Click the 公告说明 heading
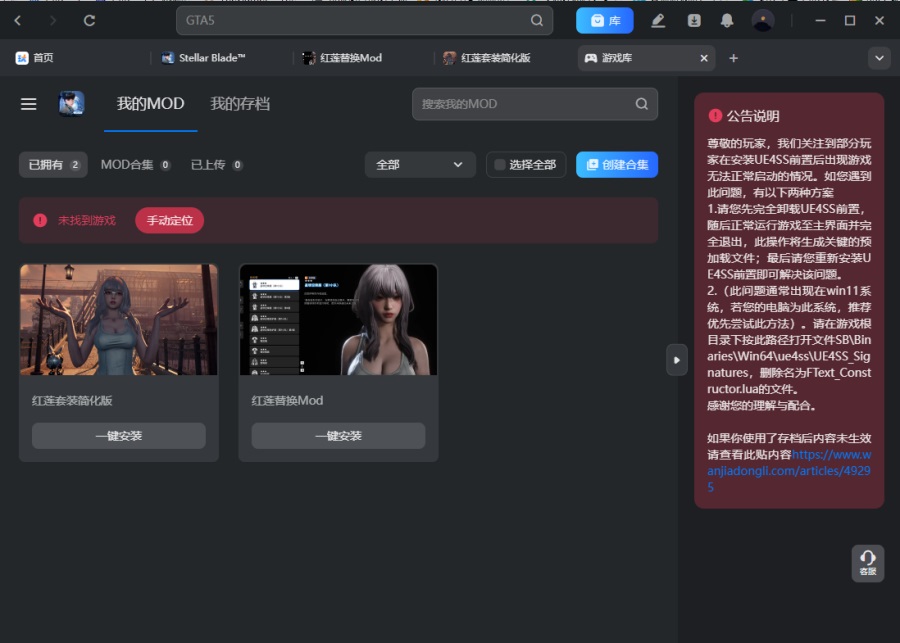 click(x=753, y=116)
